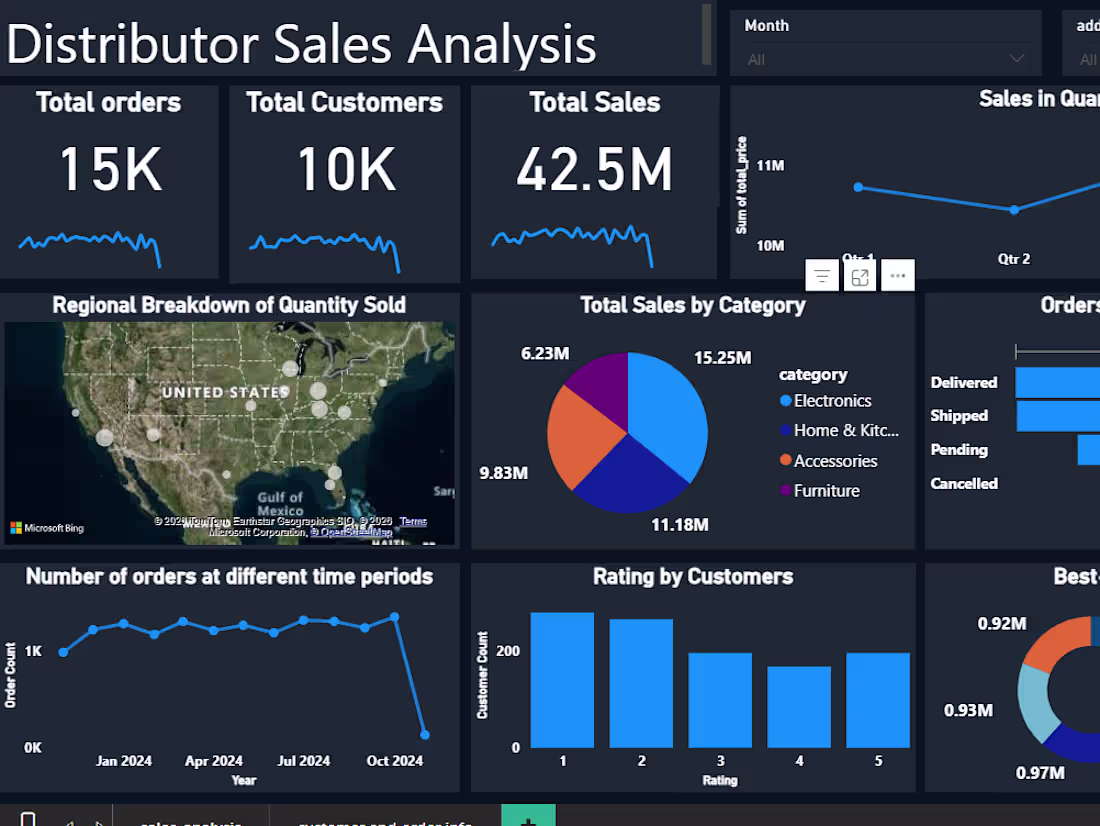The image size is (1100, 826).
Task: Select the Rating 5 bar
Action: point(878,700)
